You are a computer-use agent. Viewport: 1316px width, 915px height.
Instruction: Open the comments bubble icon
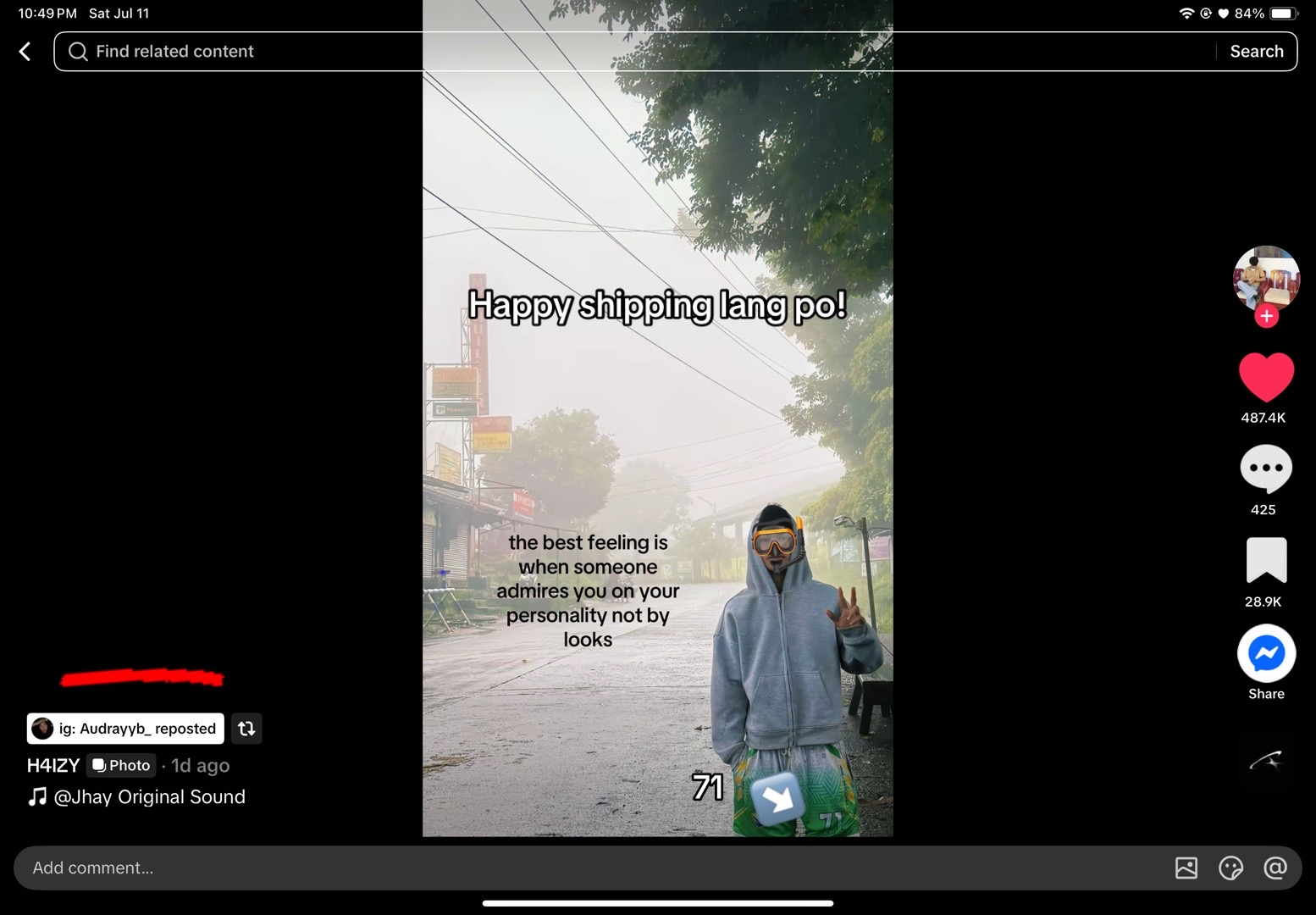1266,469
